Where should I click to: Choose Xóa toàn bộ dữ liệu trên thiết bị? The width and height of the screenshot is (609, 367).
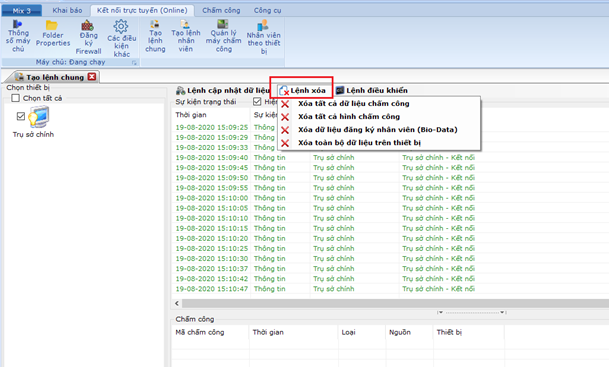(379, 143)
